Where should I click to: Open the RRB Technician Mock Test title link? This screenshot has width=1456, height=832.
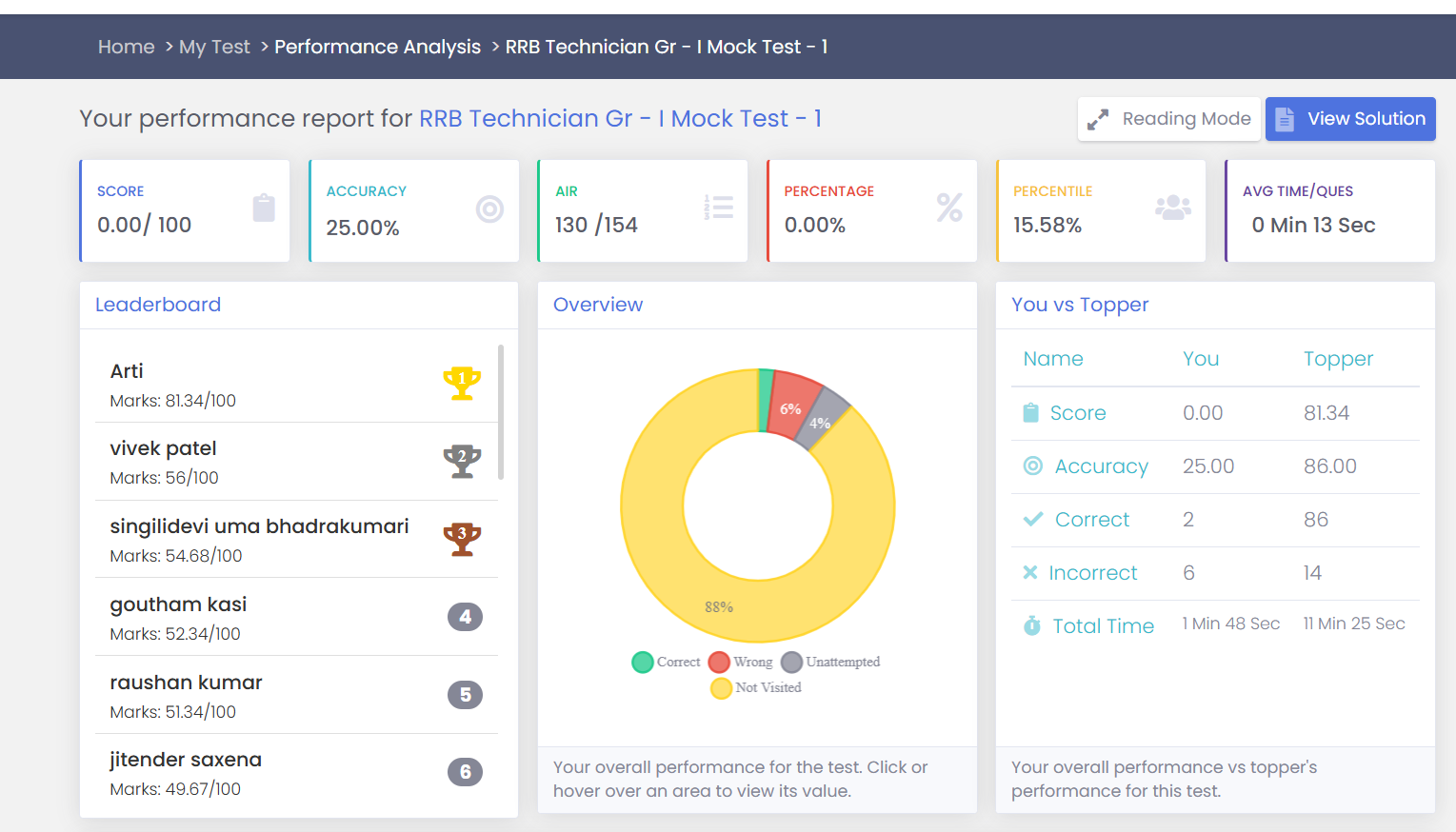(x=620, y=118)
